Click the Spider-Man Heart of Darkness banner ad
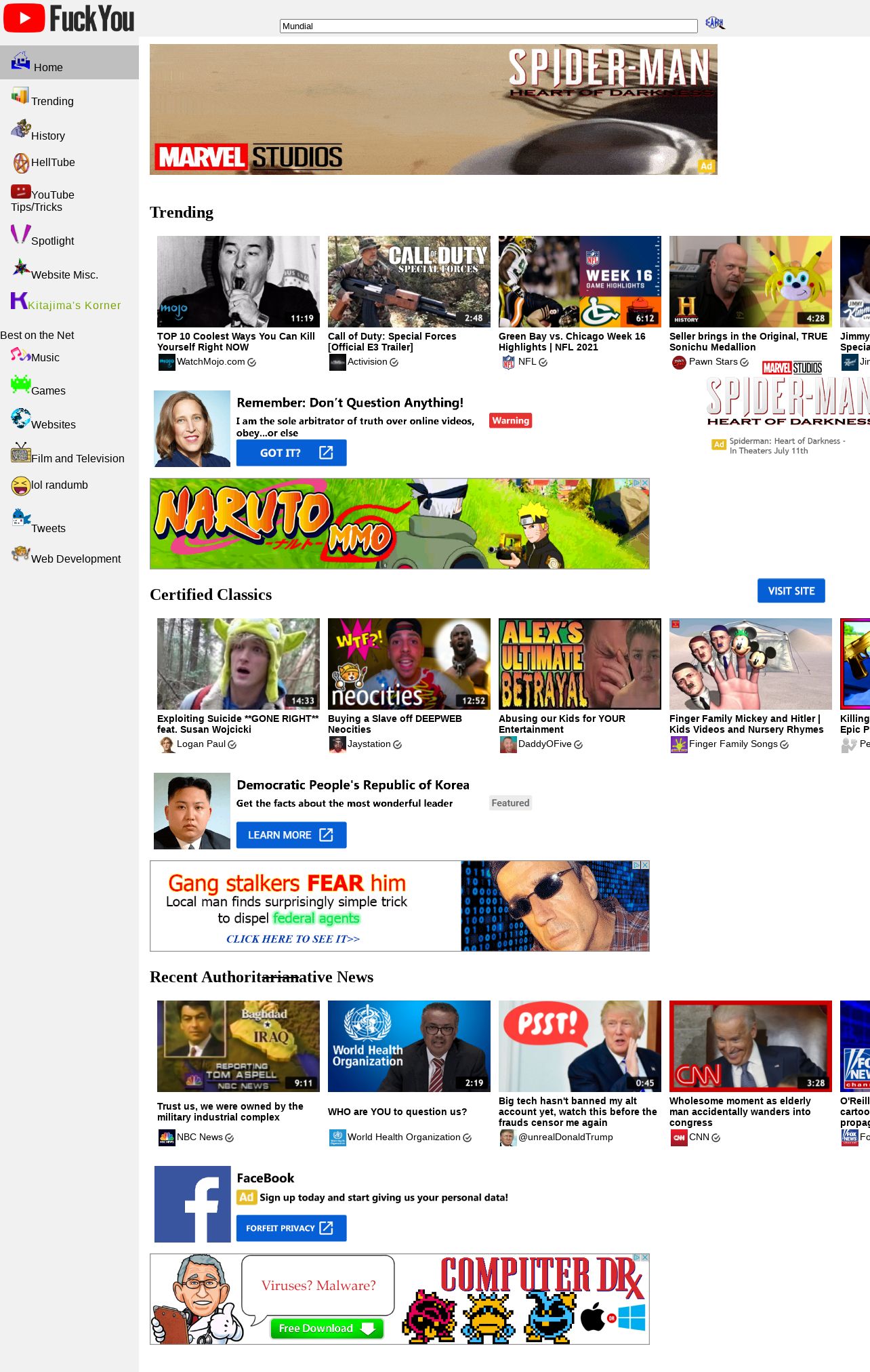This screenshot has height=1372, width=870. (x=434, y=109)
